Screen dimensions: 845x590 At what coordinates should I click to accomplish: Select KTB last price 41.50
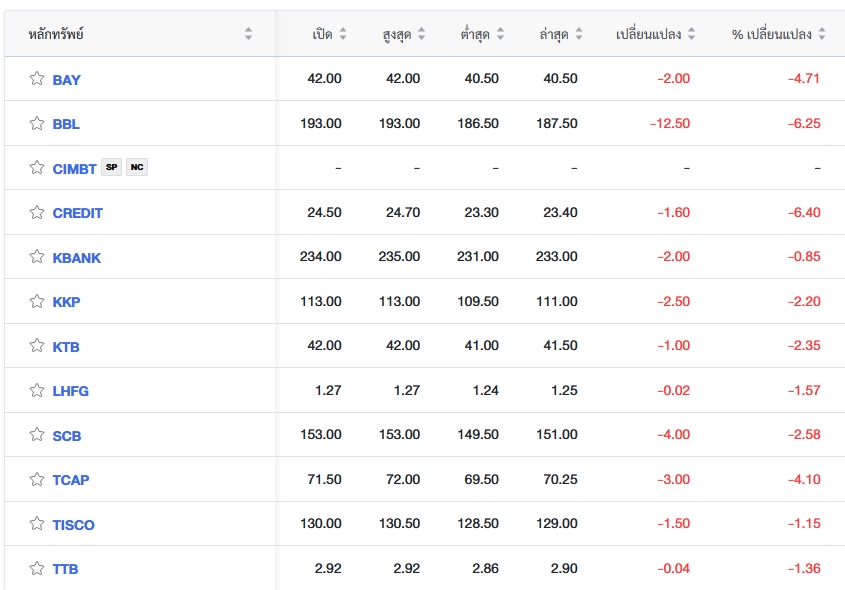(560, 345)
